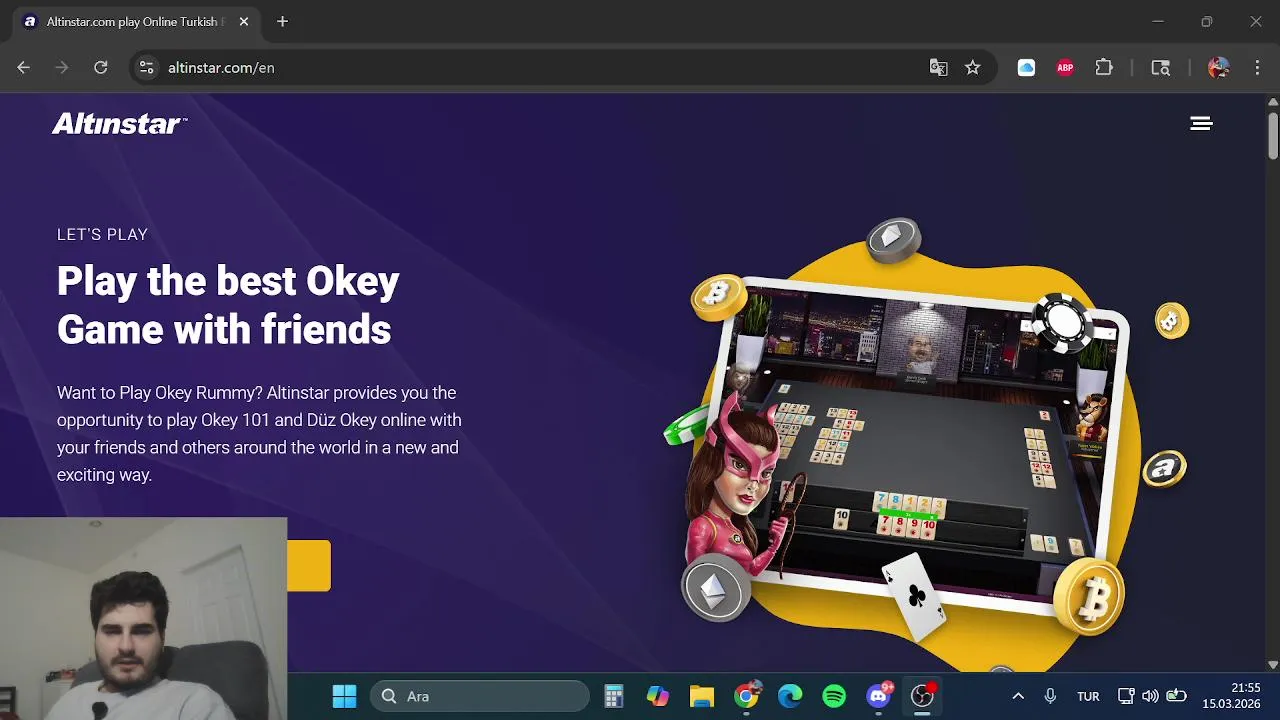The image size is (1280, 720).
Task: Open Microsoft Edge from the taskbar
Action: [x=790, y=696]
